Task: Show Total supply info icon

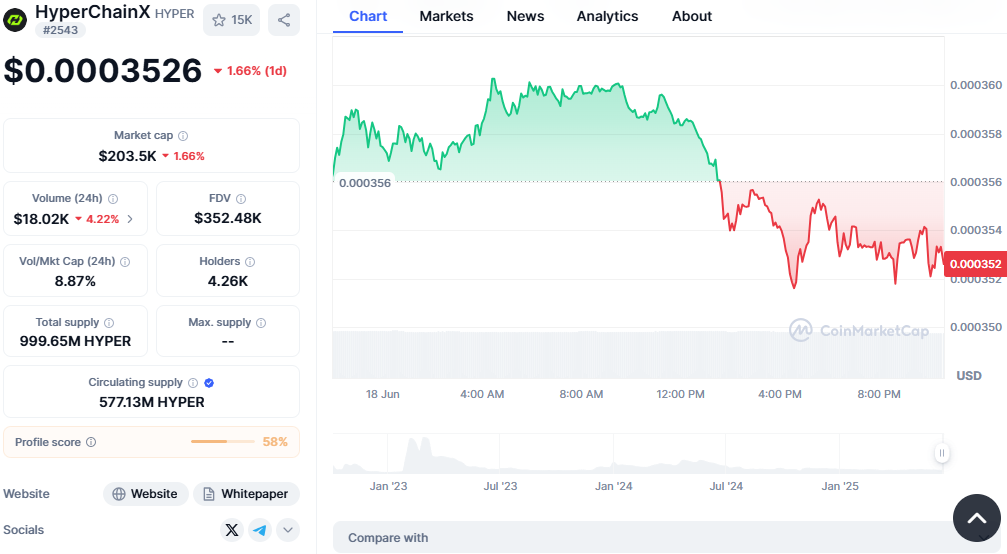Action: click(x=109, y=323)
